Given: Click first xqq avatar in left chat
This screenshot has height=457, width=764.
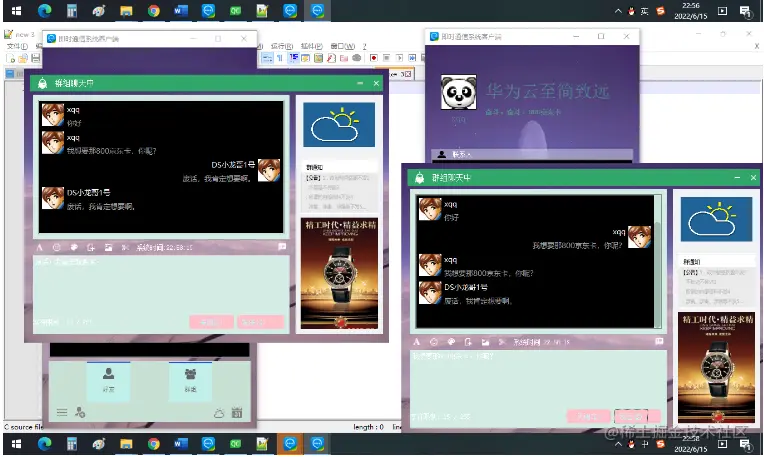Looking at the screenshot, I should click(53, 115).
